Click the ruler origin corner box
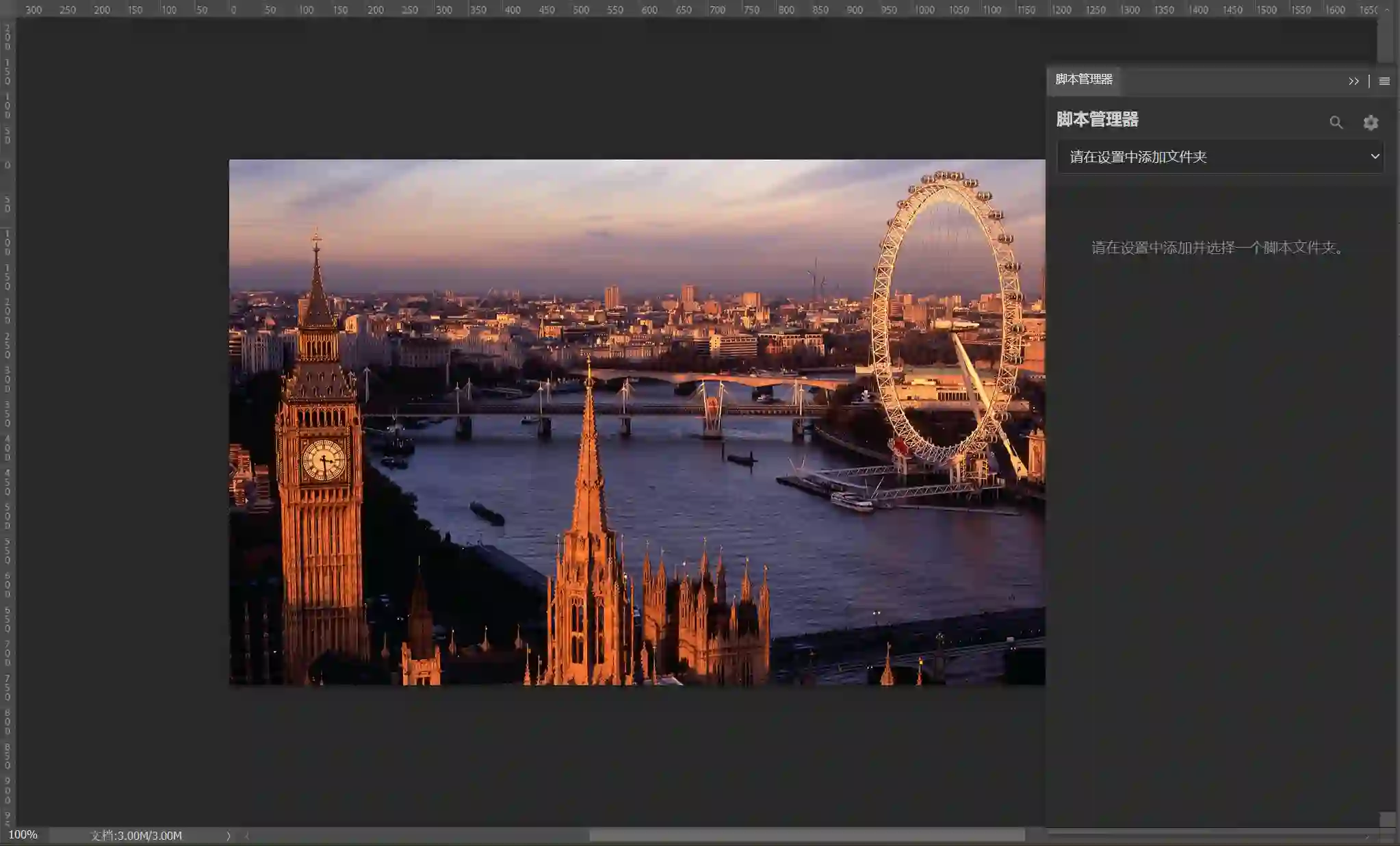Image resolution: width=1400 pixels, height=846 pixels. pos(8,8)
